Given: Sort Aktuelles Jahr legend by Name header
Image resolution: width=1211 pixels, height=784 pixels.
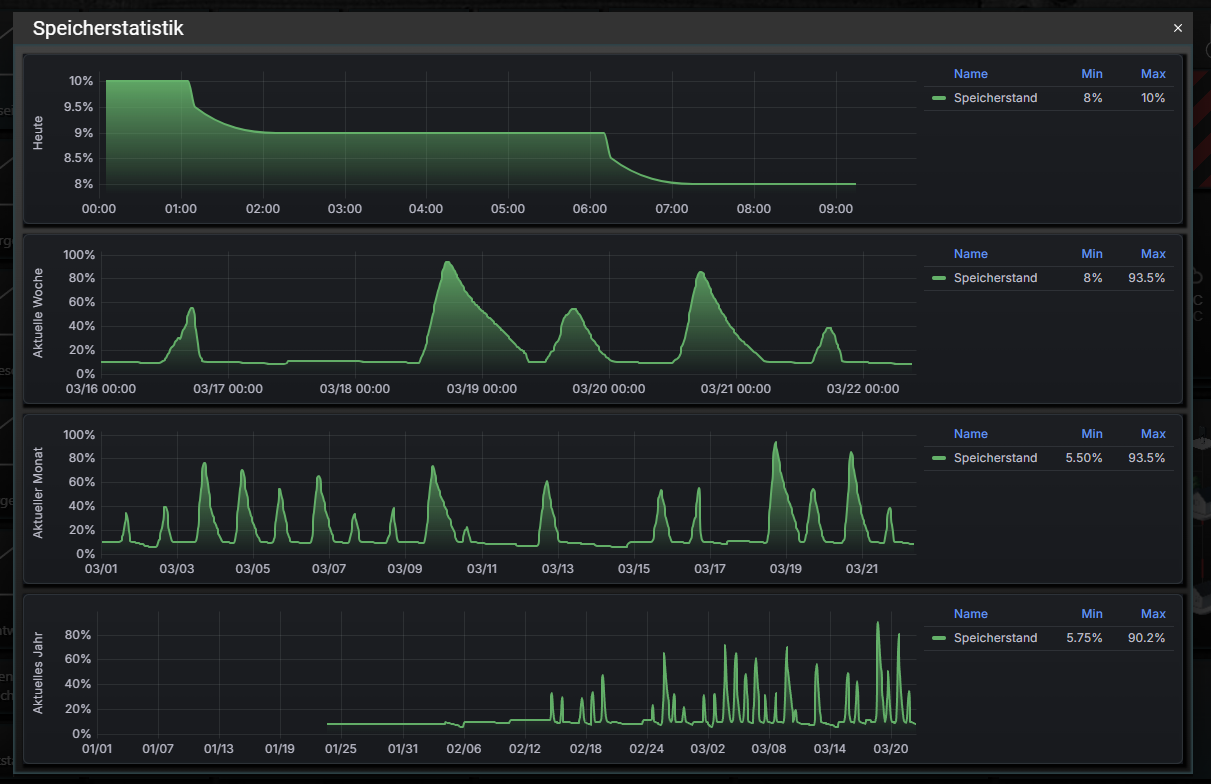Looking at the screenshot, I should tap(970, 614).
